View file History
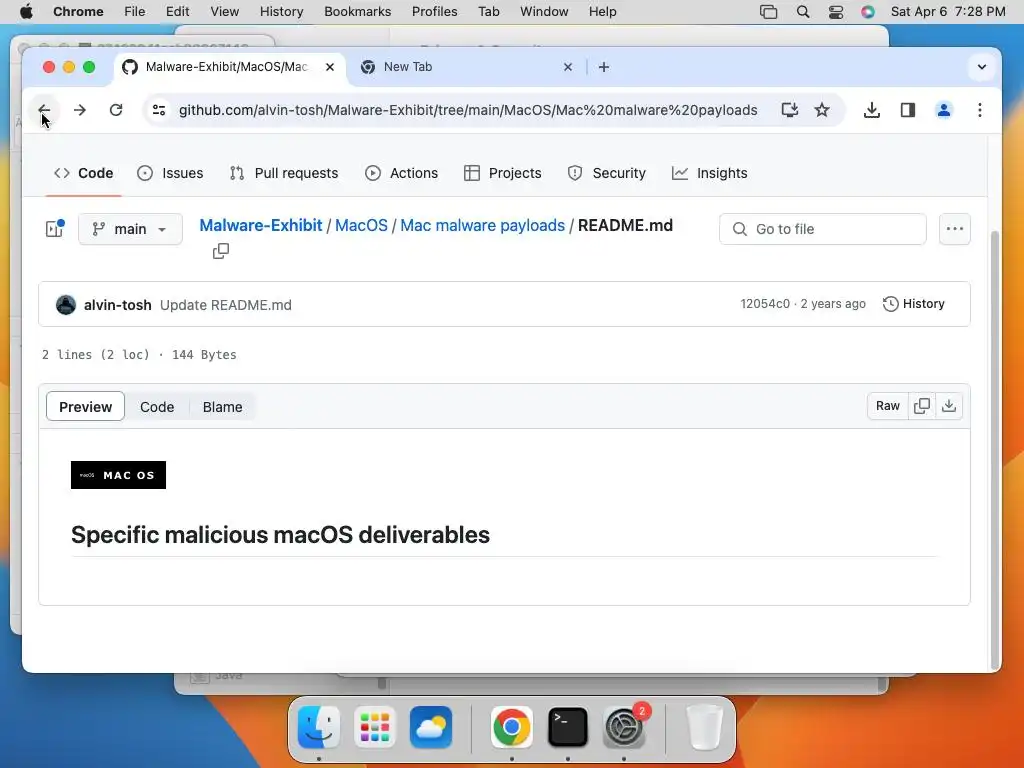The height and width of the screenshot is (768, 1024). (914, 304)
